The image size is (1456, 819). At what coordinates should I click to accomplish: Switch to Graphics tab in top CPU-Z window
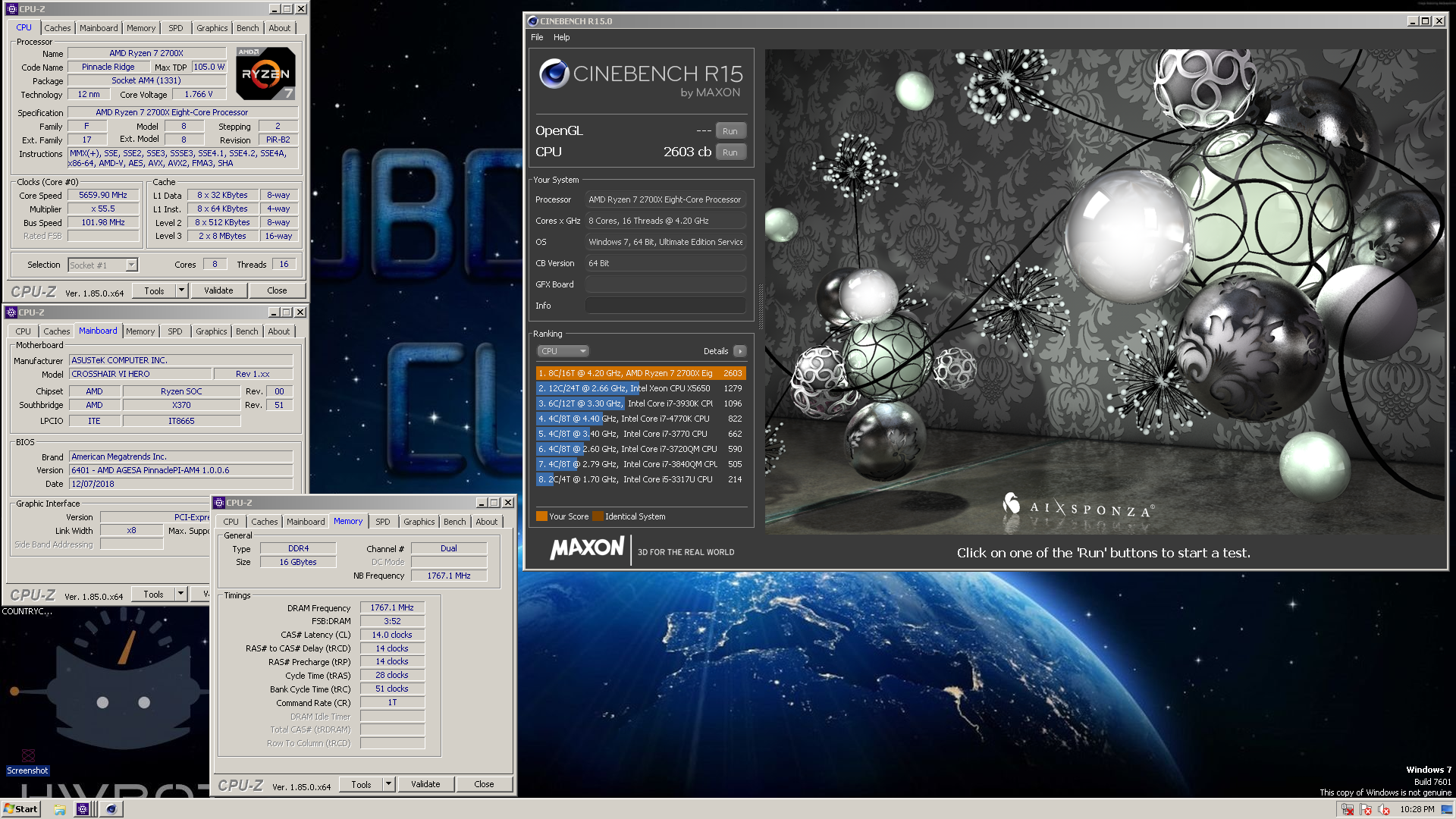tap(212, 28)
